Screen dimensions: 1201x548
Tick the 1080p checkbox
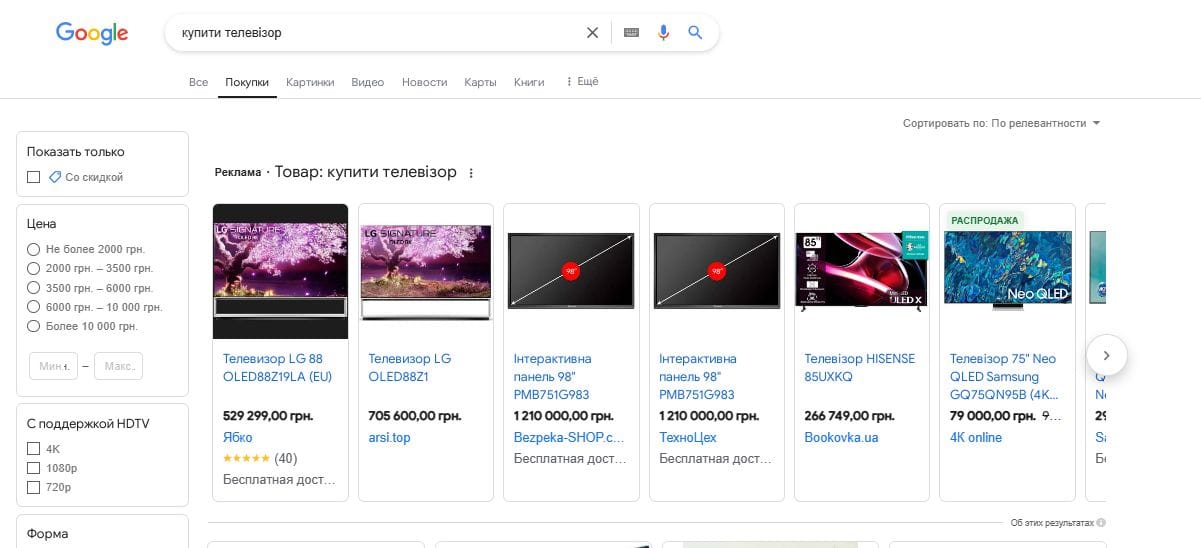[x=34, y=468]
